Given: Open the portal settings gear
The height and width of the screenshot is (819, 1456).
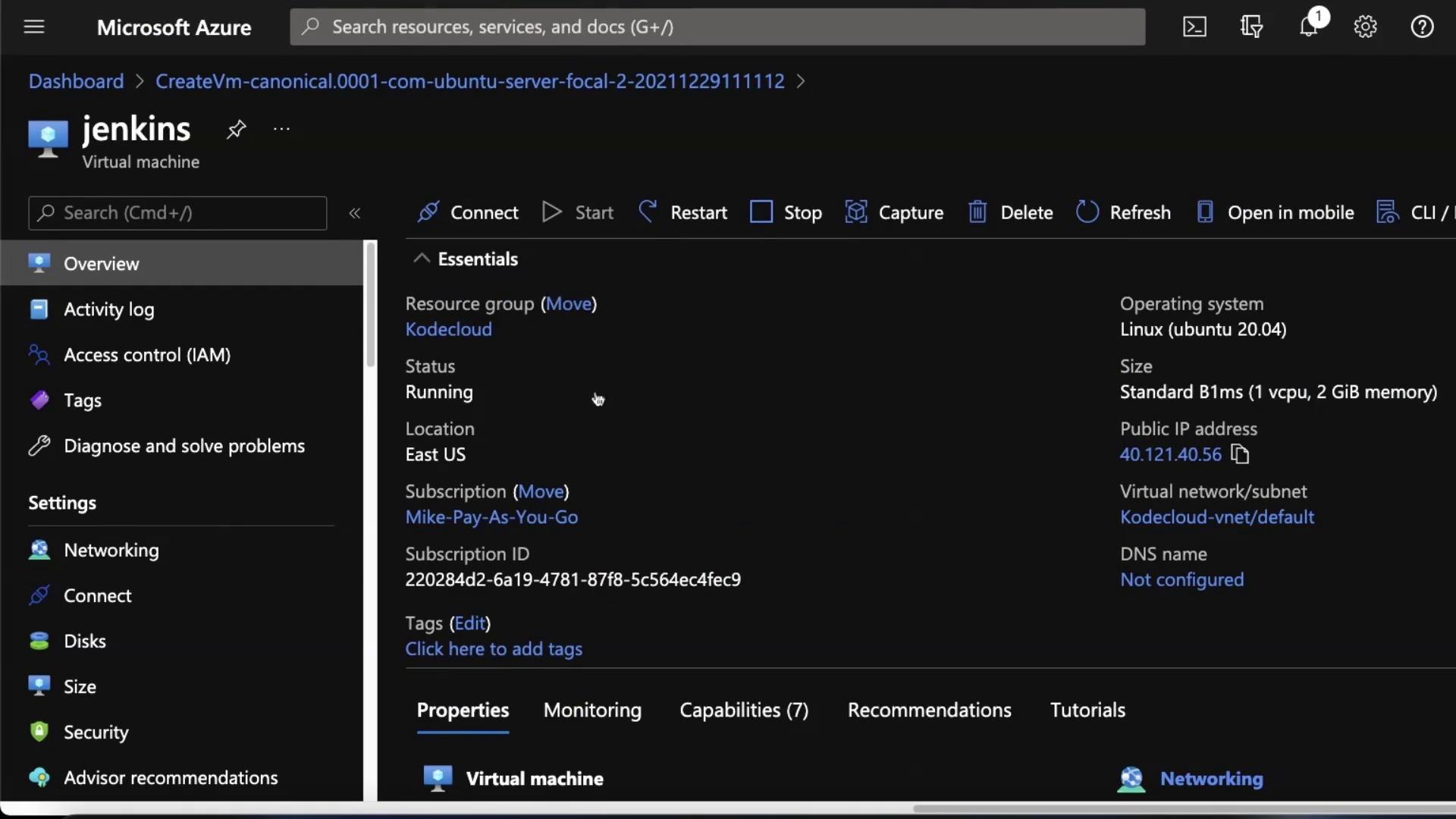Looking at the screenshot, I should pyautogui.click(x=1365, y=27).
